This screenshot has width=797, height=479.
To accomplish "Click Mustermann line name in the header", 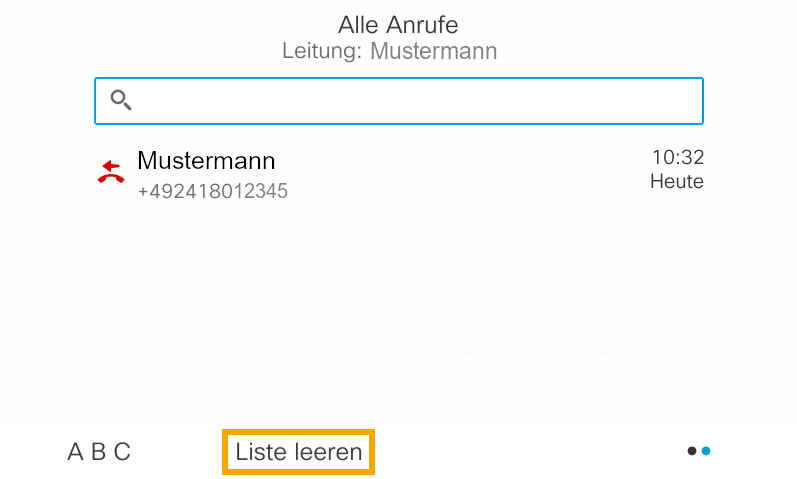I will pos(434,50).
